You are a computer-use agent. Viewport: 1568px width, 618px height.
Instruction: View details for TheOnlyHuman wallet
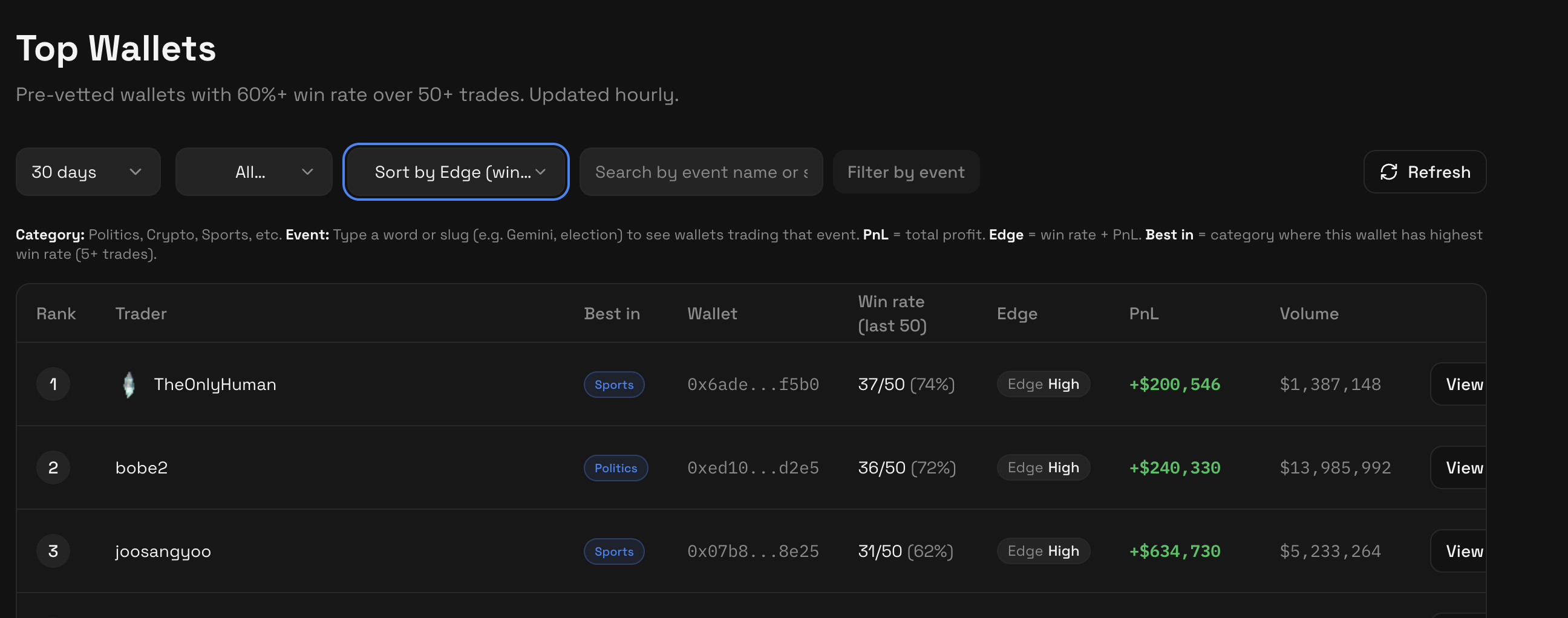tap(1465, 384)
